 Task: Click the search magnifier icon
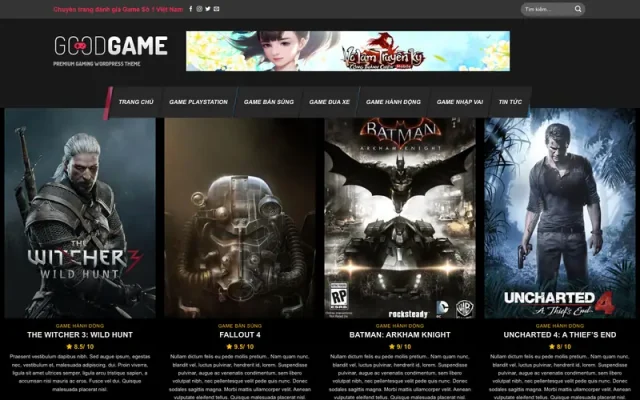pyautogui.click(x=578, y=9)
